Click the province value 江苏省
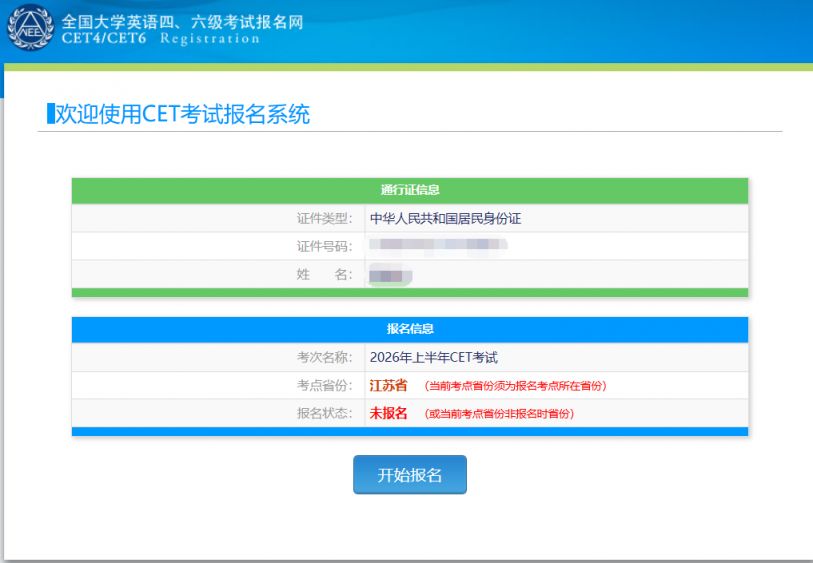Screen dimensions: 813x563 pyautogui.click(x=388, y=385)
